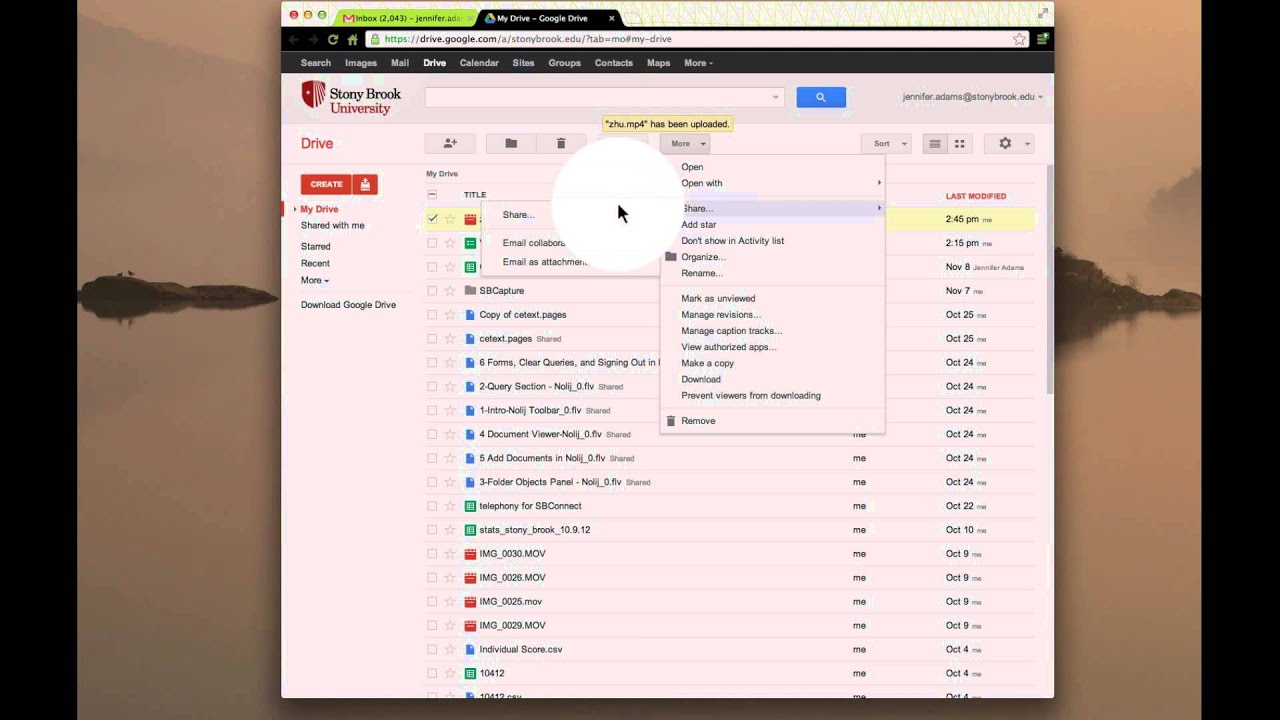Click spreadsheet icon of stats_stony_brook_10.9.12
Viewport: 1280px width, 720px height.
point(470,530)
